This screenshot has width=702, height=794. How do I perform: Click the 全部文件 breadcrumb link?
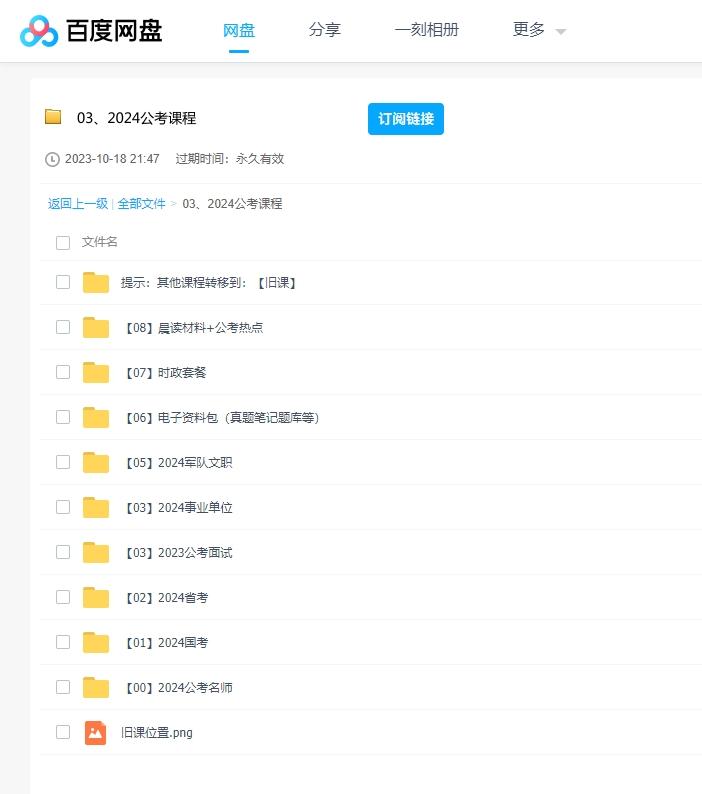click(x=141, y=204)
